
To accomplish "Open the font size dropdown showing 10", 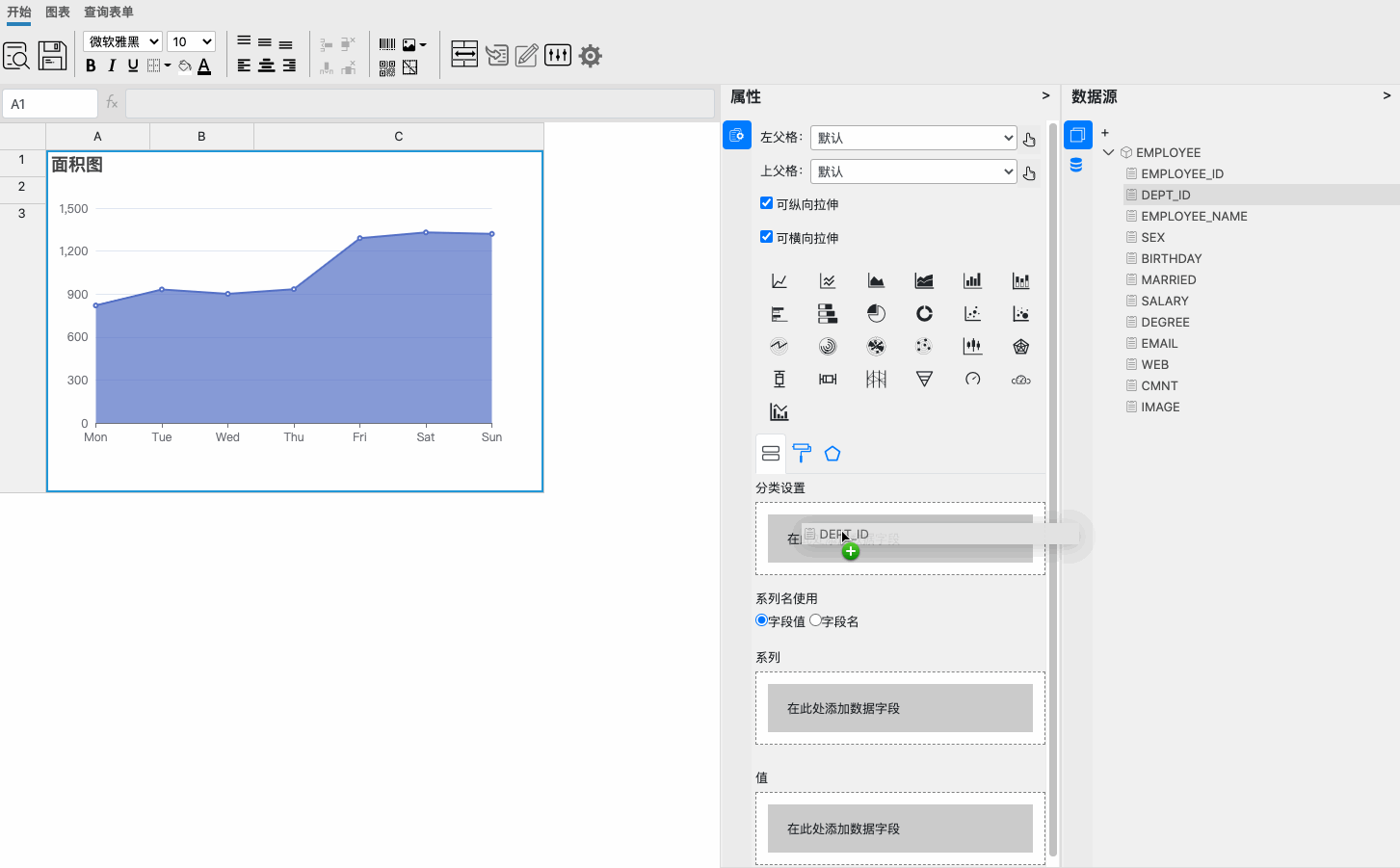I will 191,41.
